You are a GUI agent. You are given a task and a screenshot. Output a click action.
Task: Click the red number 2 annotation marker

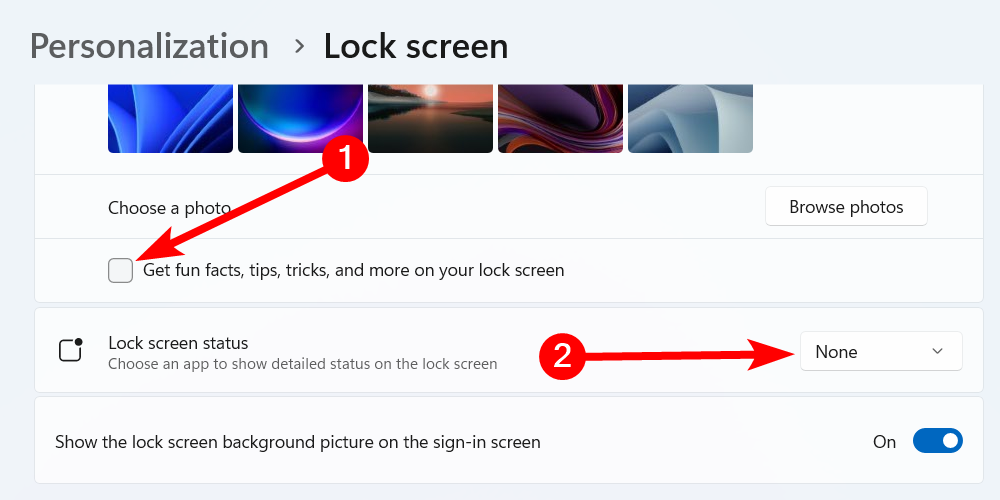pos(562,355)
